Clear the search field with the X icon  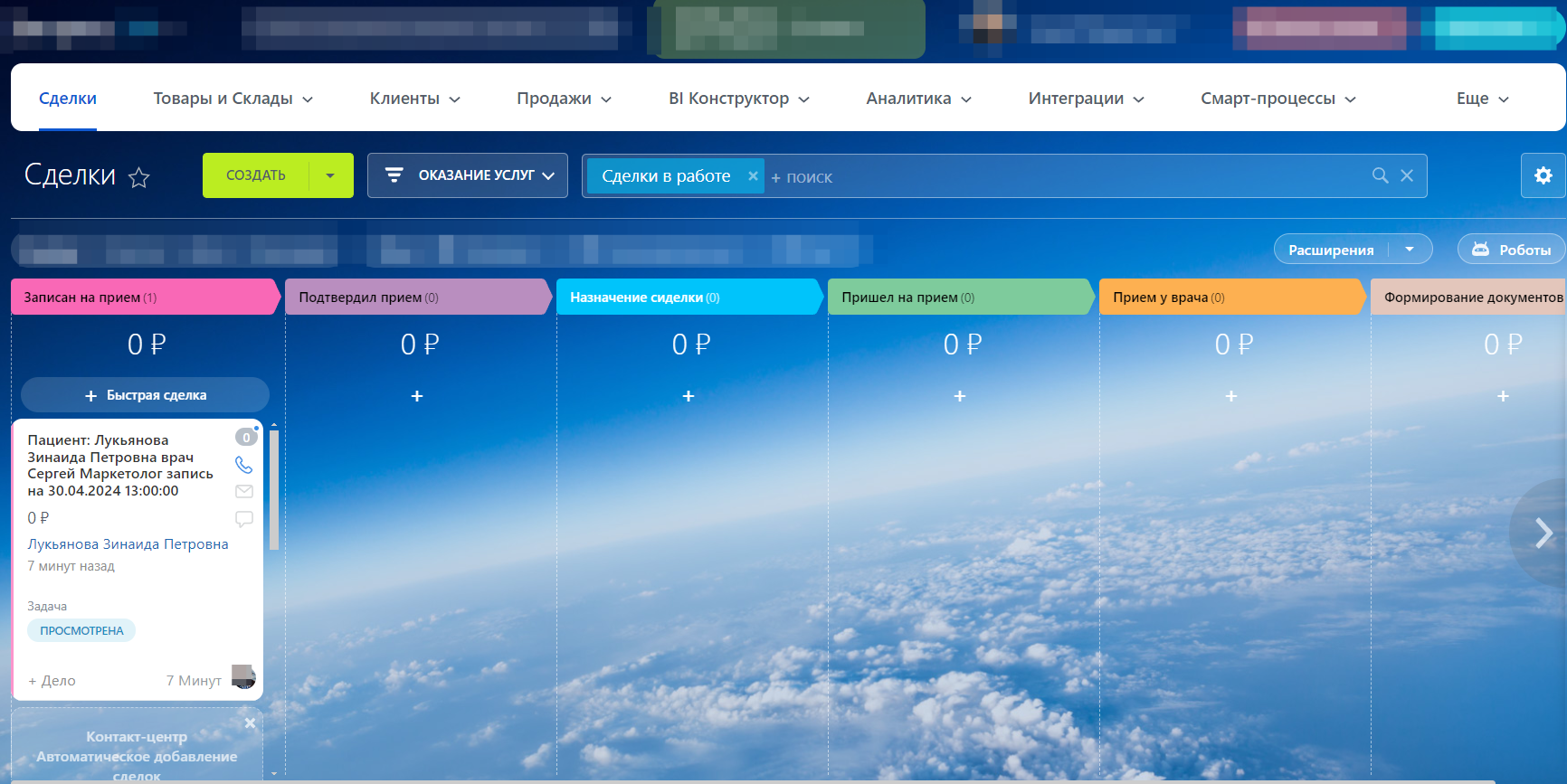coord(1407,175)
